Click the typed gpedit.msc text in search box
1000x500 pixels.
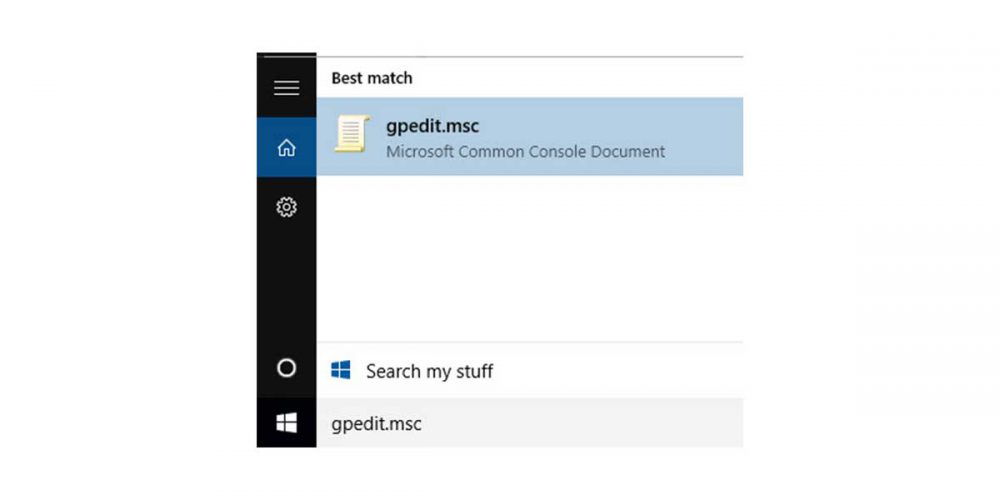(376, 424)
